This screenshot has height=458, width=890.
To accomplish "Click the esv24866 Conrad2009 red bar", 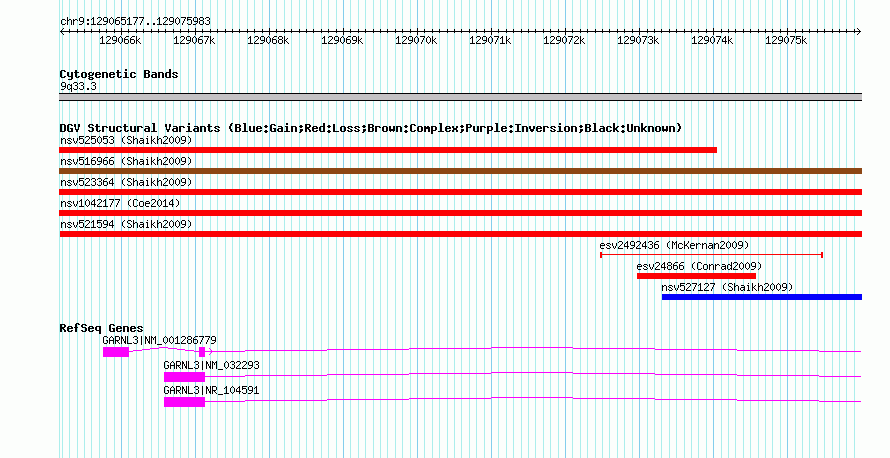I will click(x=696, y=276).
